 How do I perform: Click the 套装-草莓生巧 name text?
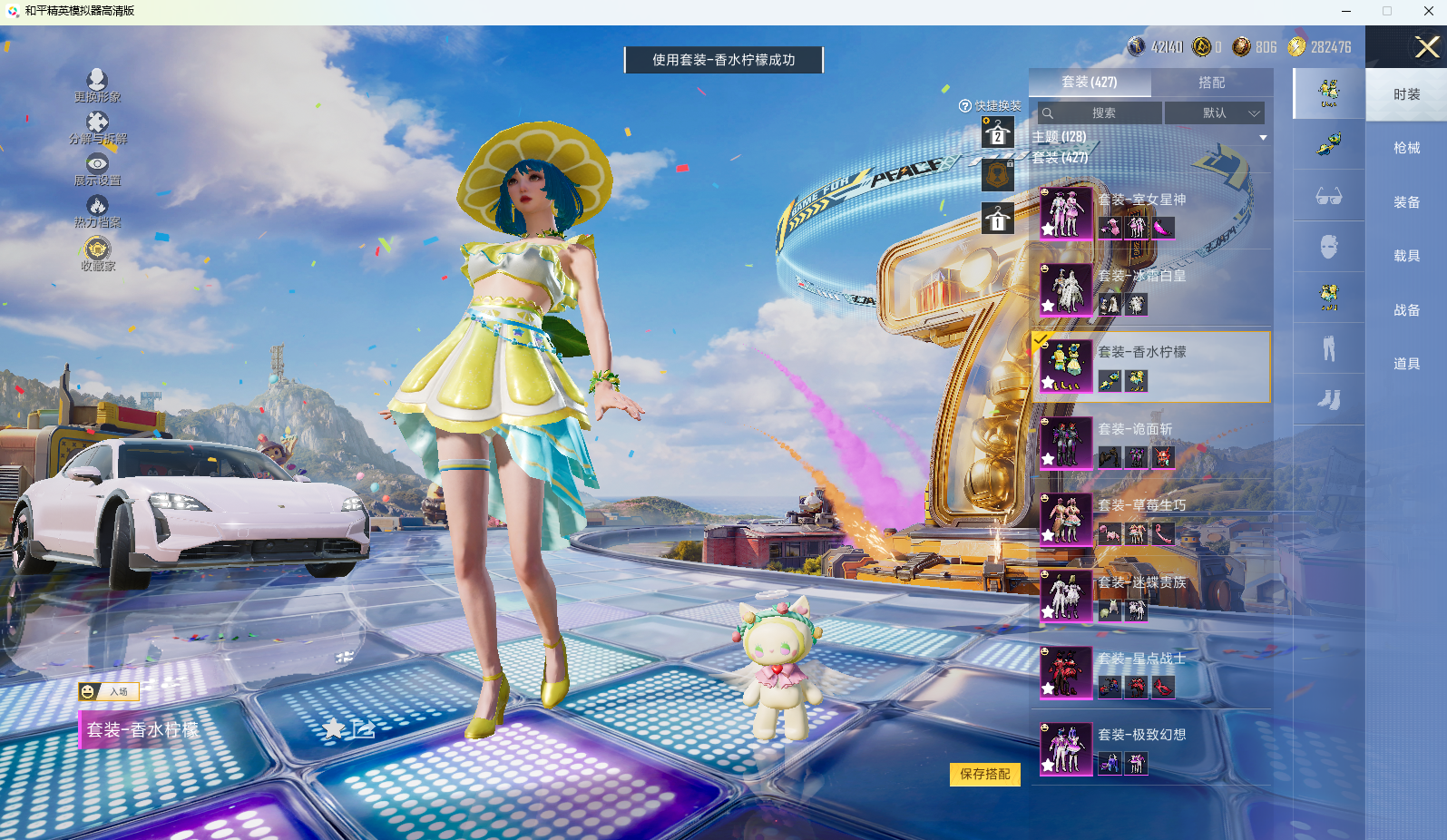click(x=1142, y=505)
